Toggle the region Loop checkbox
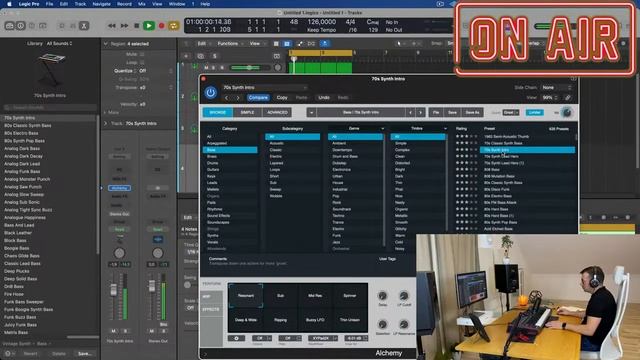Screen dimensions: 640x360 point(142,62)
